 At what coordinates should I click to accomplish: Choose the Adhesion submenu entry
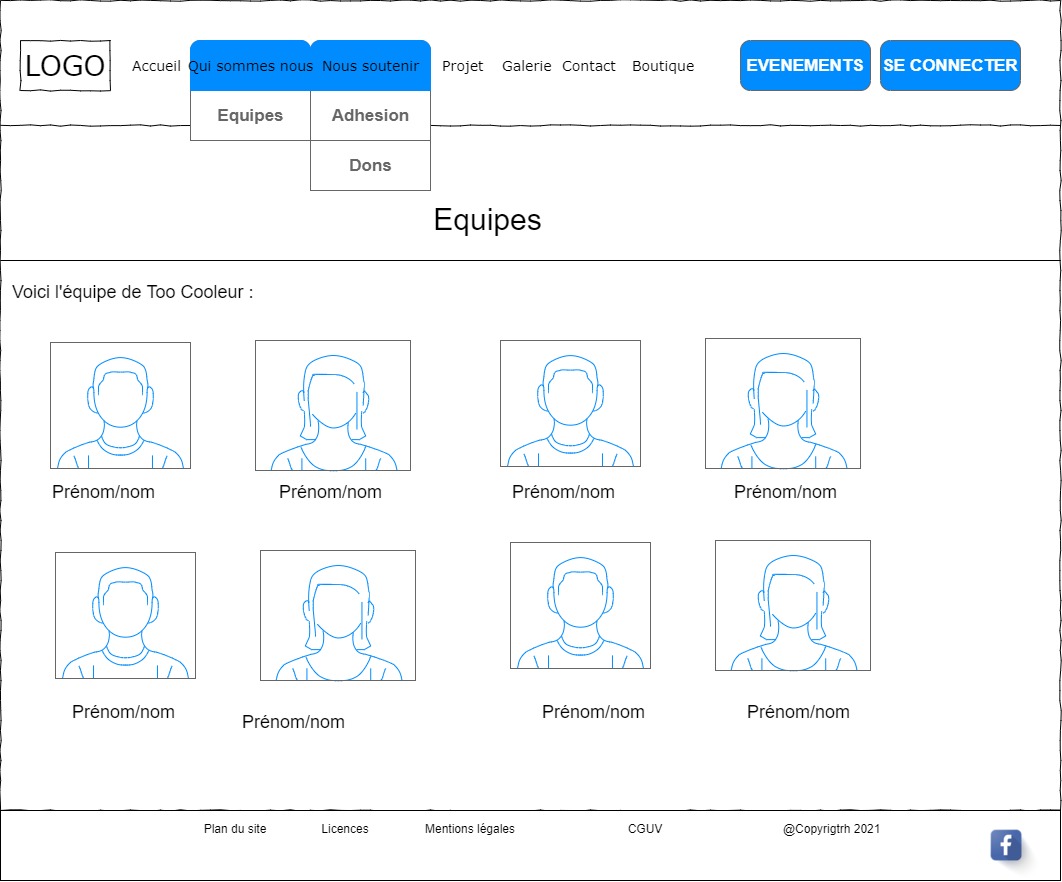pyautogui.click(x=370, y=116)
